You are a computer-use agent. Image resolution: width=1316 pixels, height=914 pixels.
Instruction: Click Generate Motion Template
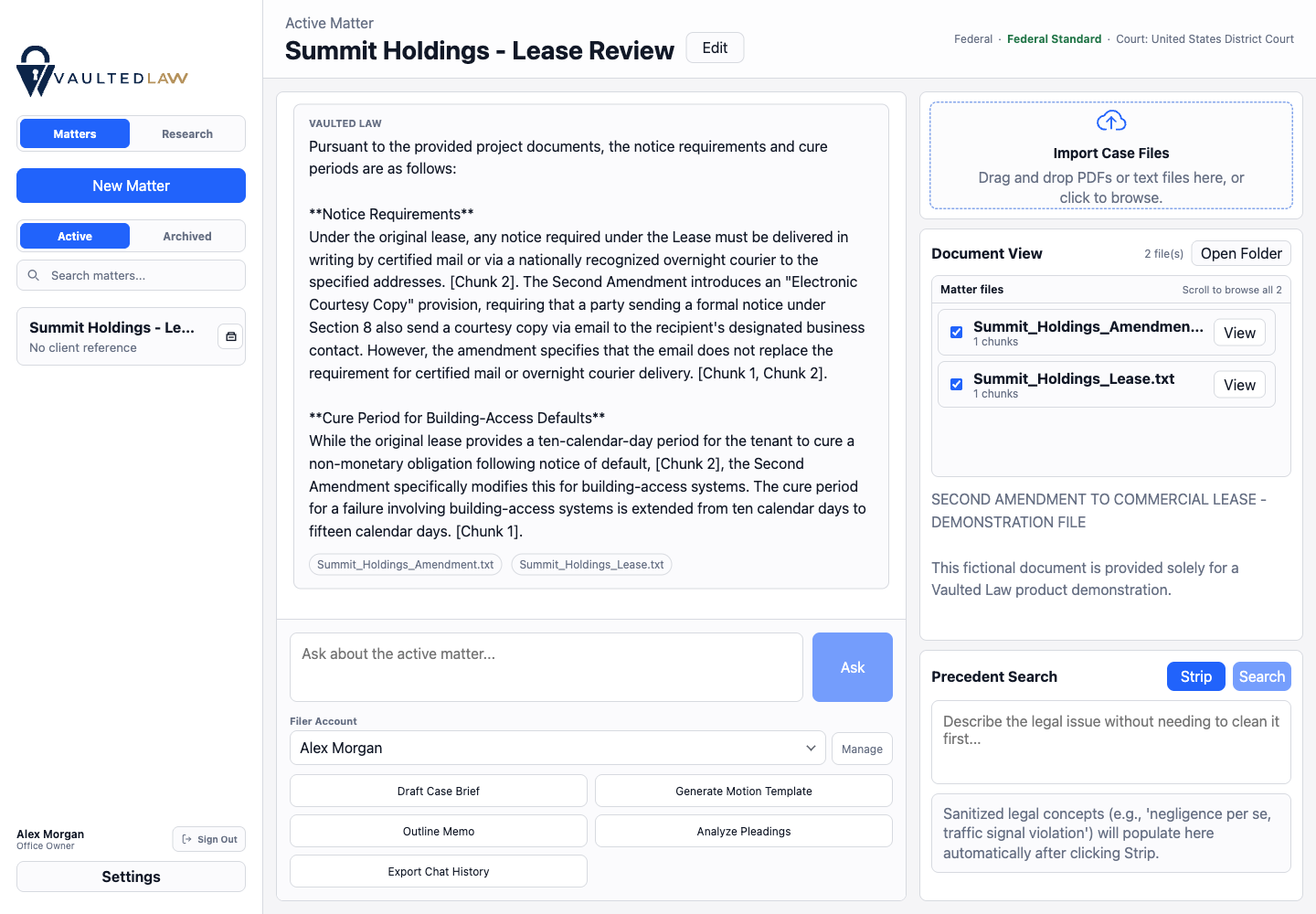[x=744, y=791]
